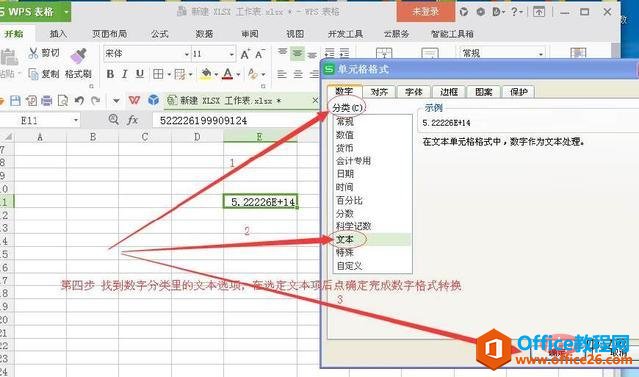
Task: Click the clear format eraser icon
Action: pyautogui.click(x=253, y=74)
